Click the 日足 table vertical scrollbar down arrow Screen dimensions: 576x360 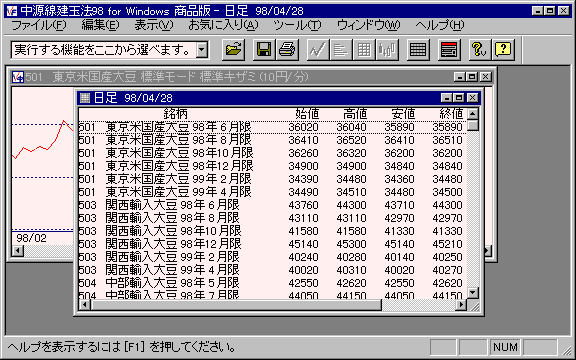(473, 293)
